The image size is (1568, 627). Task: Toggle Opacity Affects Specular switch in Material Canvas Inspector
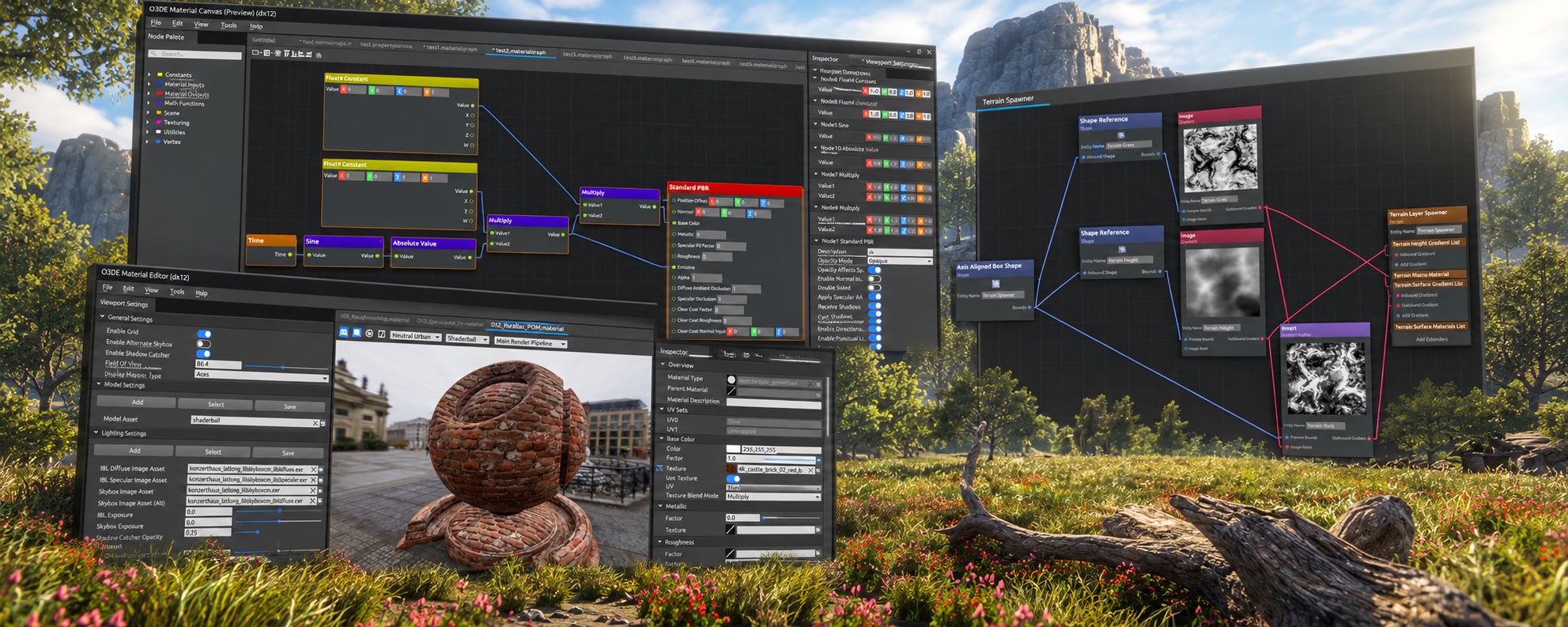click(875, 270)
